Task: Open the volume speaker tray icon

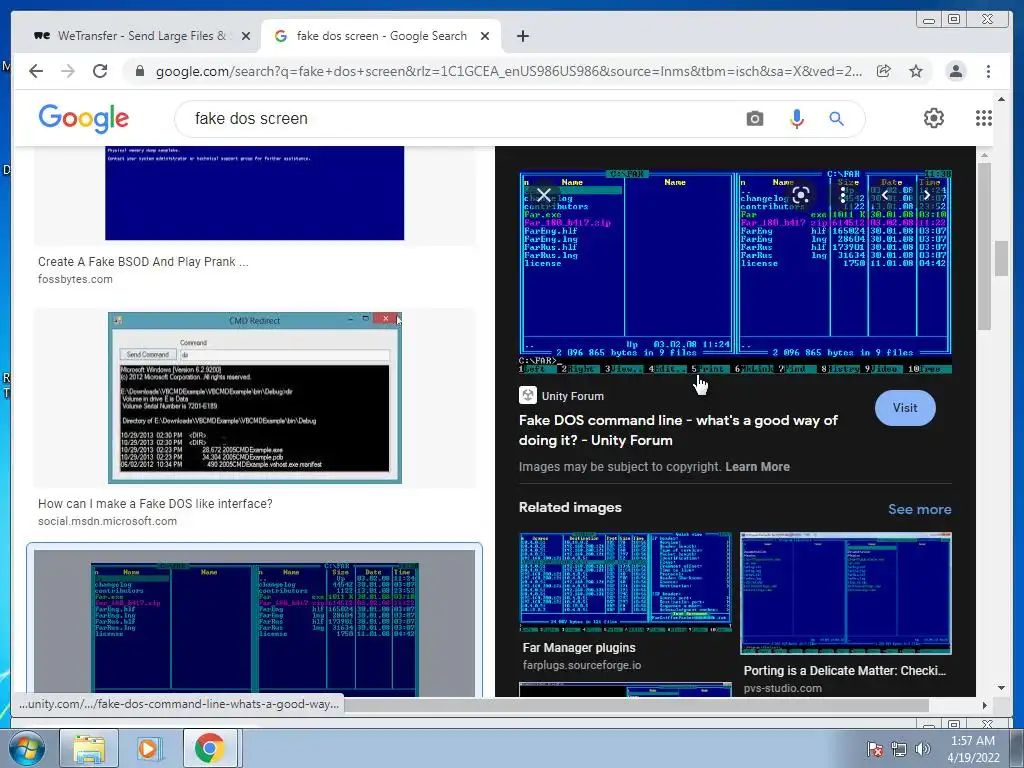Action: (x=923, y=748)
